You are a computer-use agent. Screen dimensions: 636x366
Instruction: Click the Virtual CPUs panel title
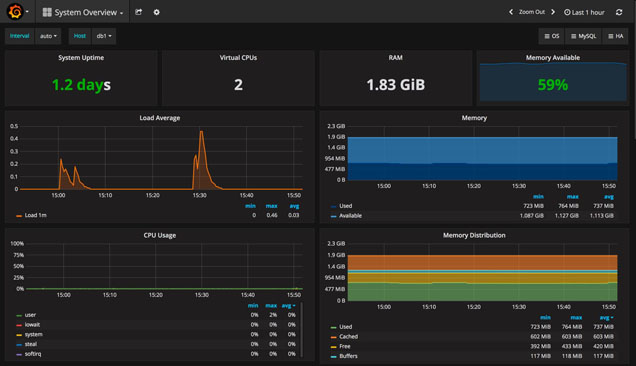(x=238, y=58)
